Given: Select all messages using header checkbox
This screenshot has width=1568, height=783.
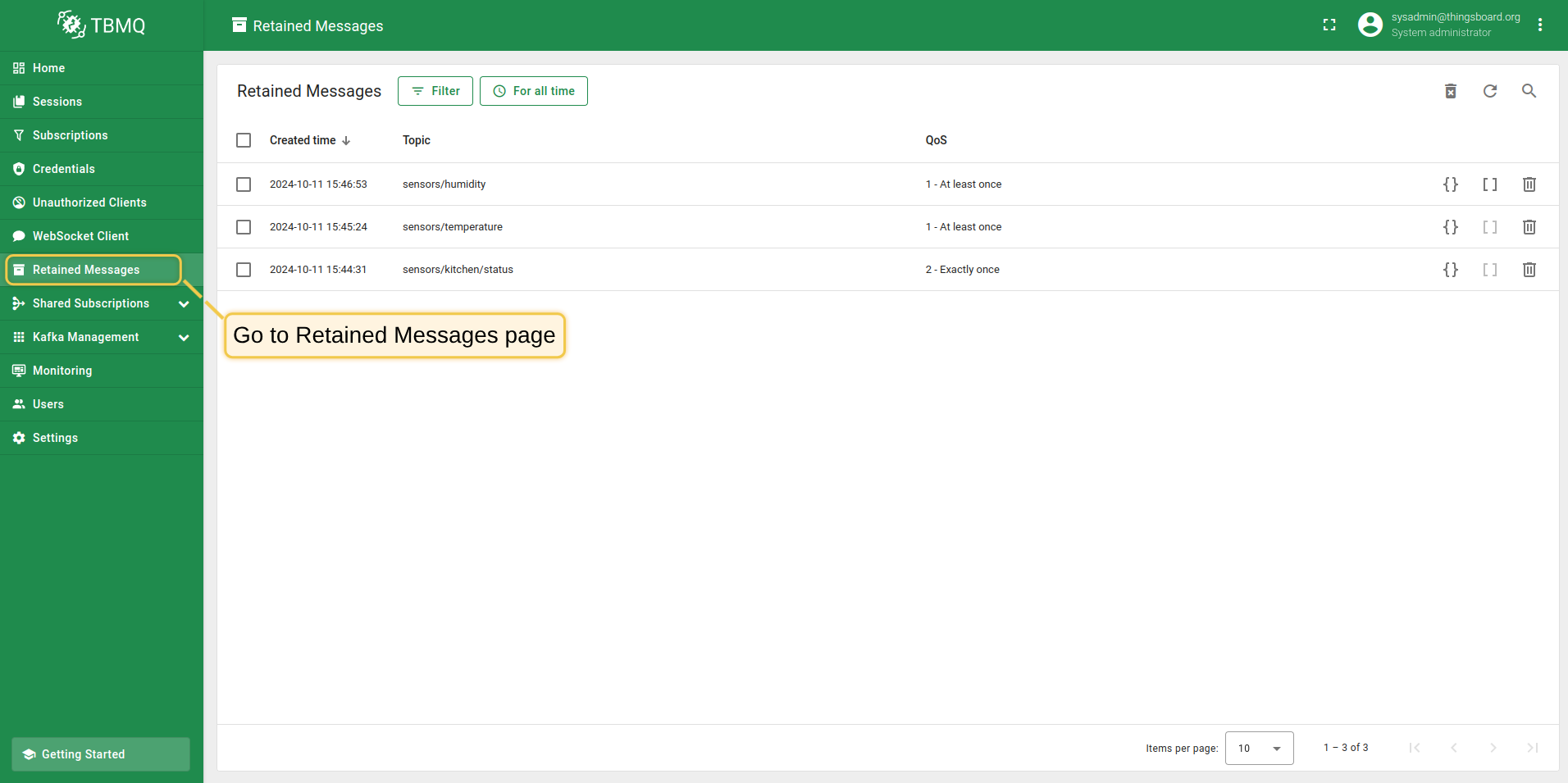Looking at the screenshot, I should tap(243, 139).
